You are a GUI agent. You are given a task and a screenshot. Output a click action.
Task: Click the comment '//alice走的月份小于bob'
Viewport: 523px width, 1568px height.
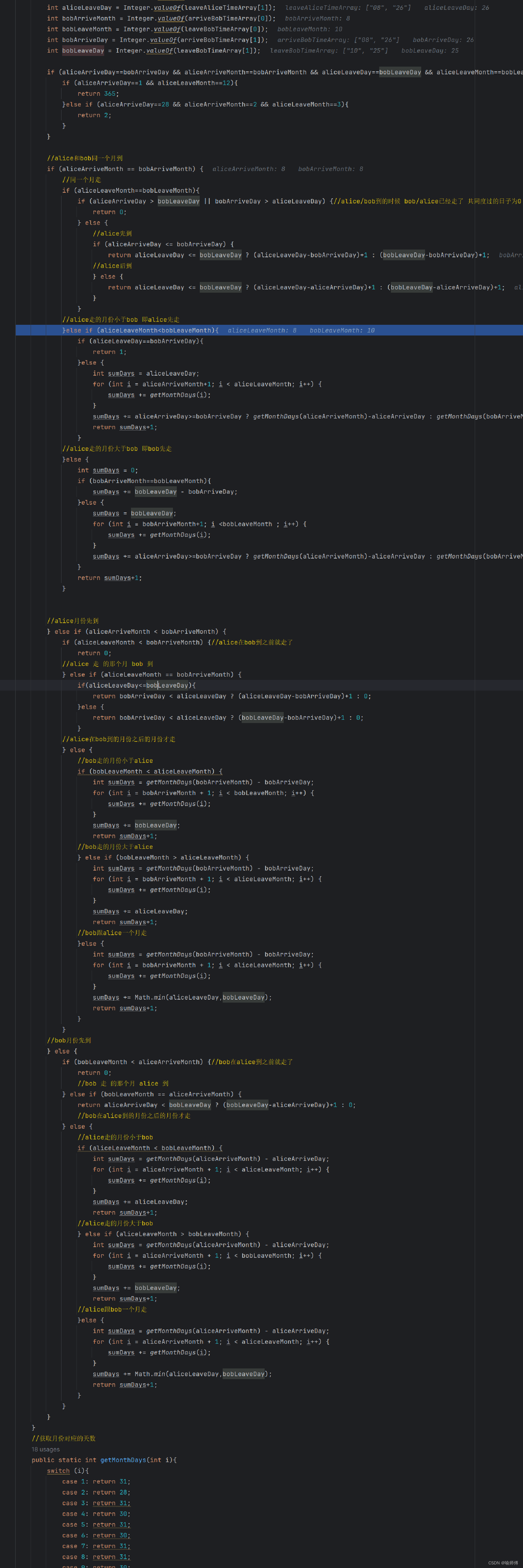coord(115,1137)
